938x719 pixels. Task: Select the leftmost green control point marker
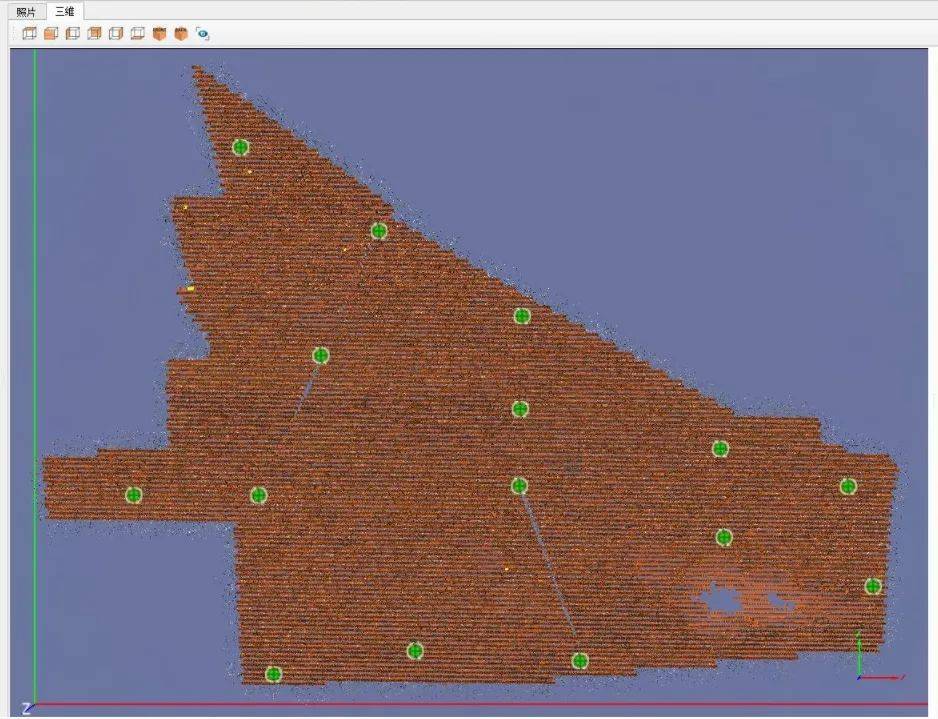(133, 495)
